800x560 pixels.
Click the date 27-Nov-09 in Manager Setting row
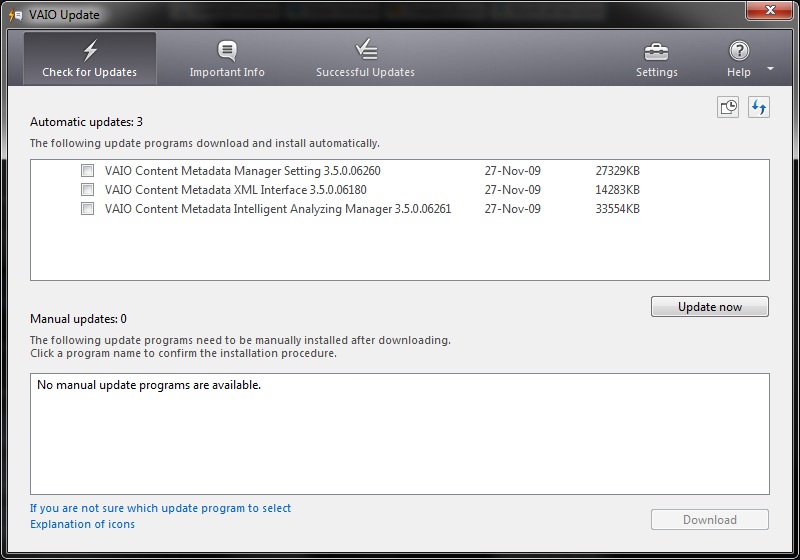512,171
